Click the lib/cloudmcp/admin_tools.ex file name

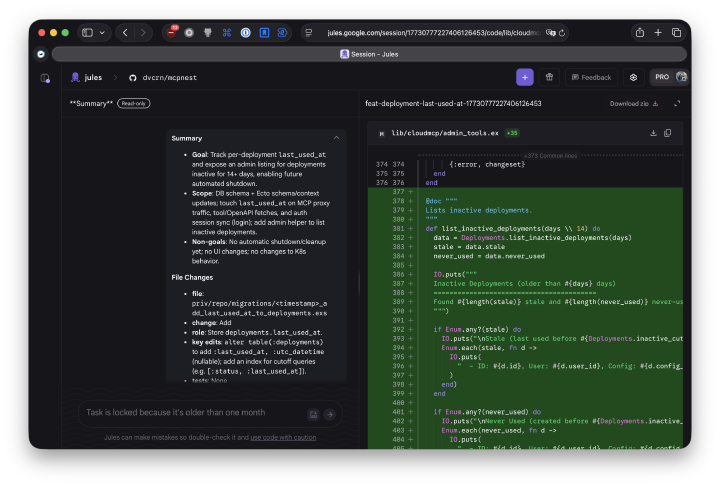click(x=444, y=133)
